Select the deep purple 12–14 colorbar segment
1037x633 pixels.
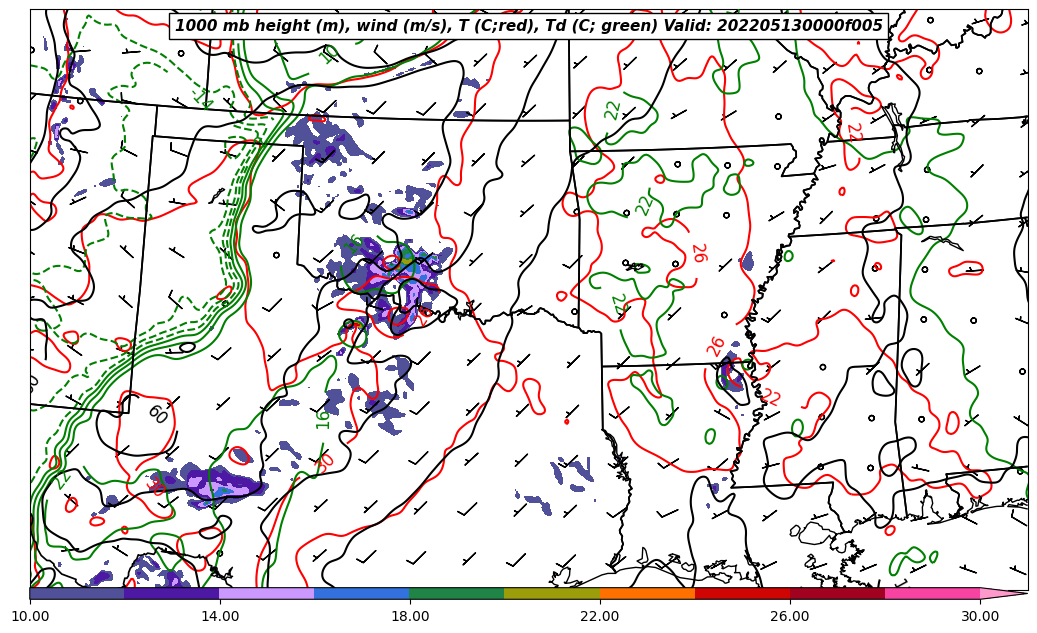[x=172, y=593]
